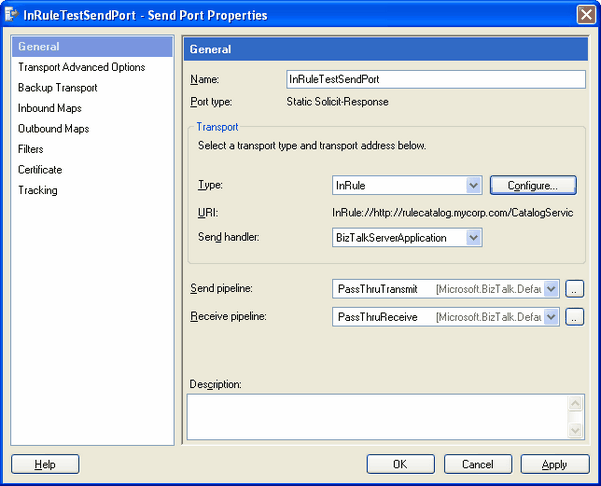This screenshot has height=486, width=601.
Task: Go to Backup Transport settings
Action: [57, 88]
